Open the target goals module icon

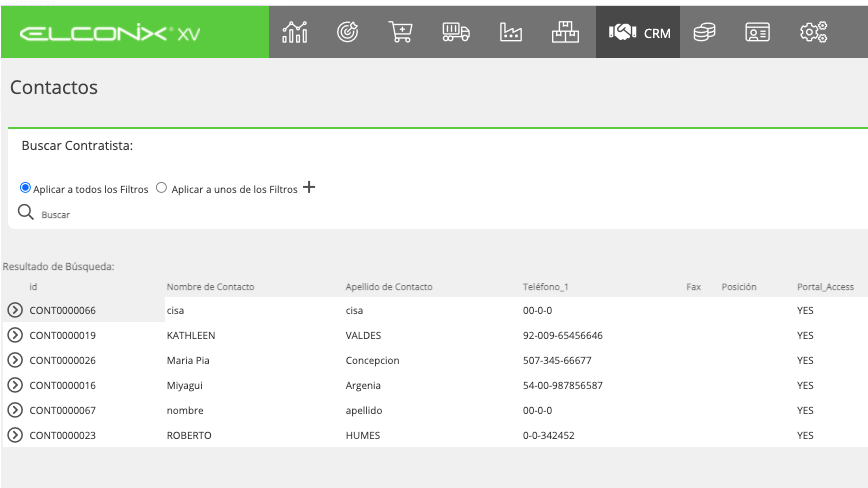348,32
